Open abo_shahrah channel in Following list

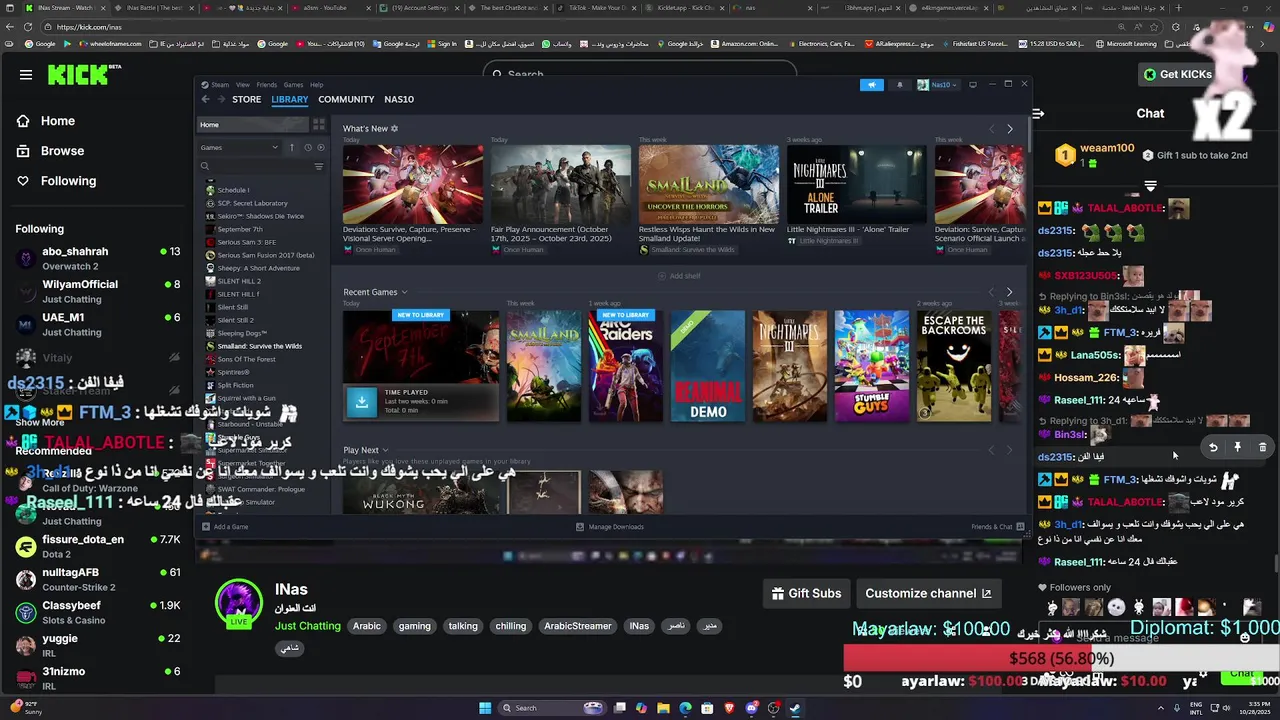[98, 258]
